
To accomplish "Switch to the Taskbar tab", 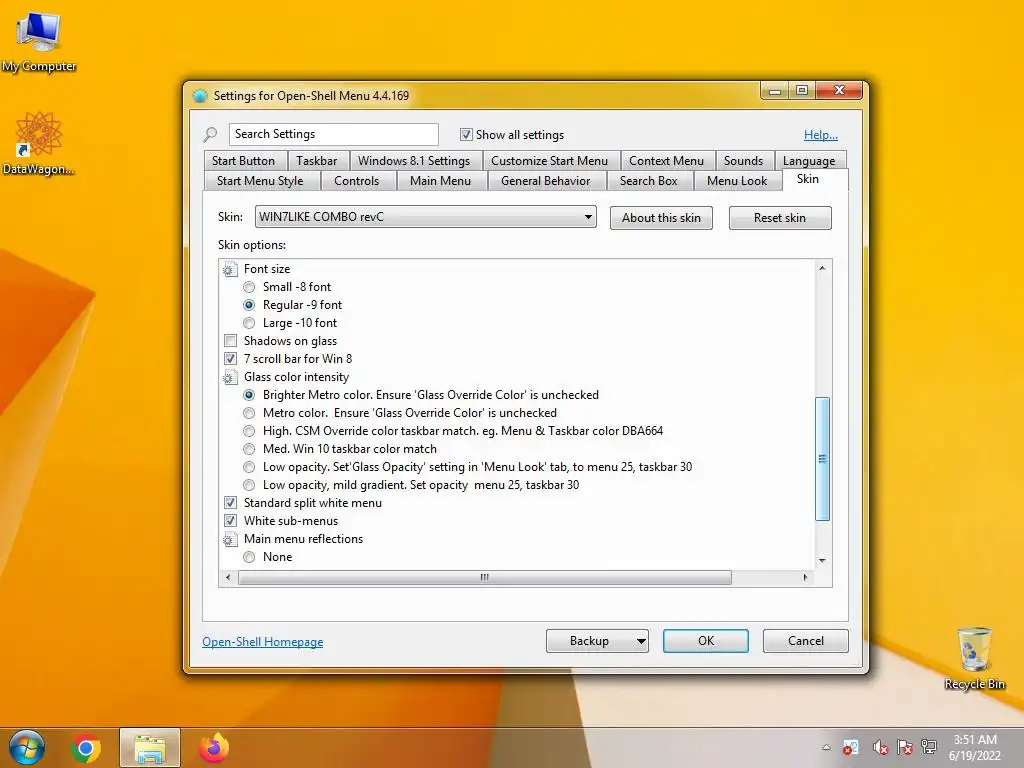I will pos(317,161).
